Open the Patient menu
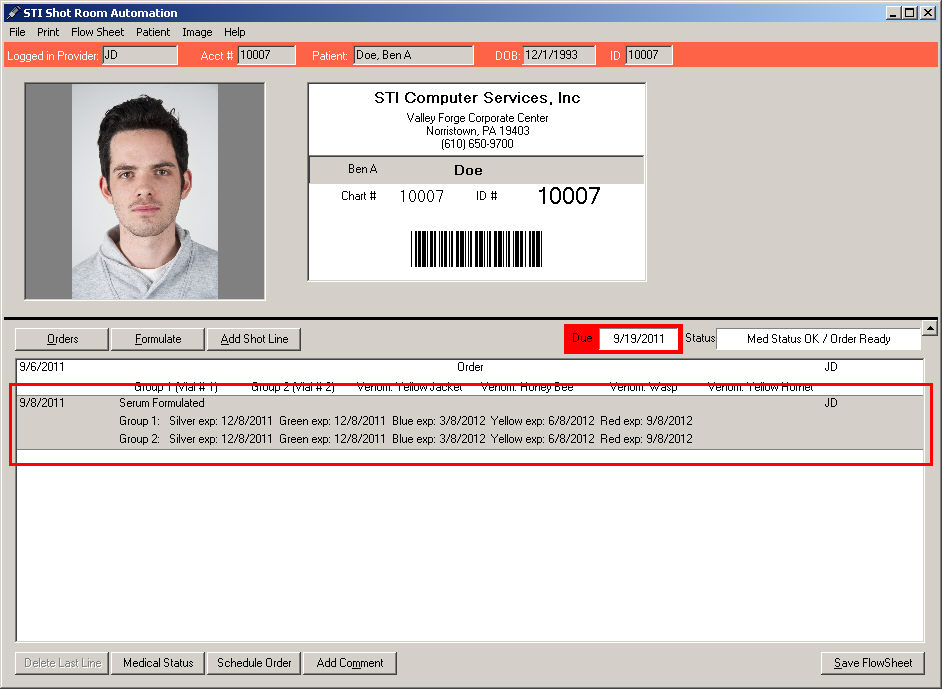 tap(153, 32)
